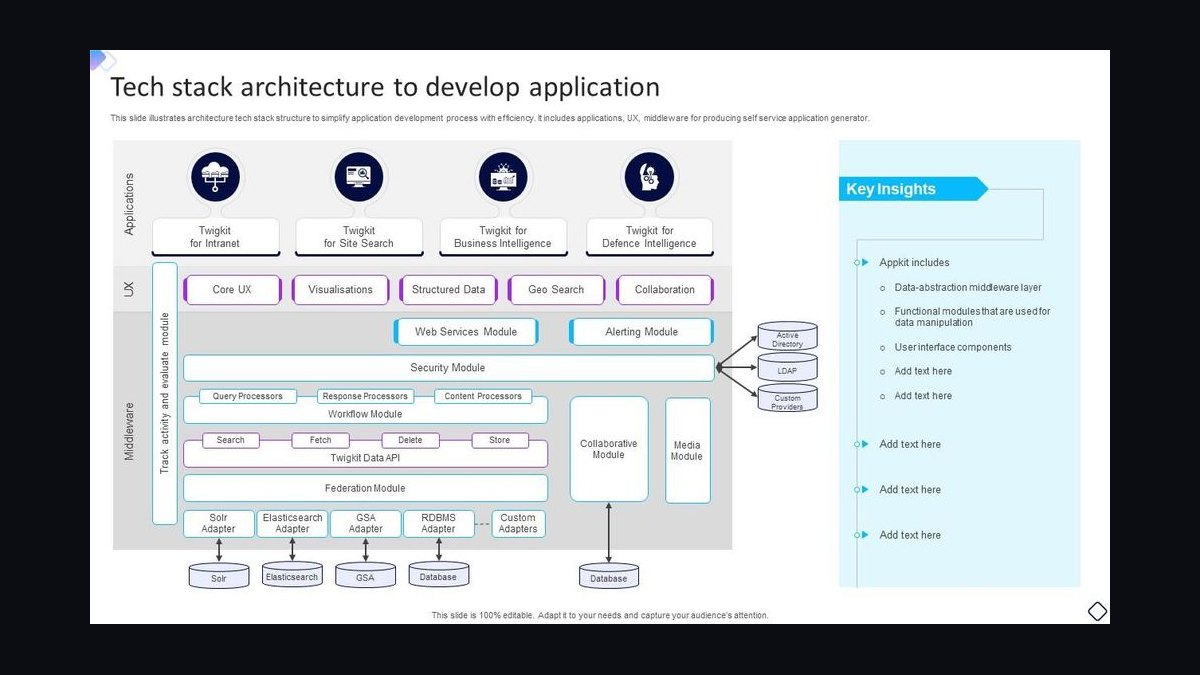The image size is (1200, 675).
Task: Select the Track activity and evaluate module bar
Action: point(165,393)
